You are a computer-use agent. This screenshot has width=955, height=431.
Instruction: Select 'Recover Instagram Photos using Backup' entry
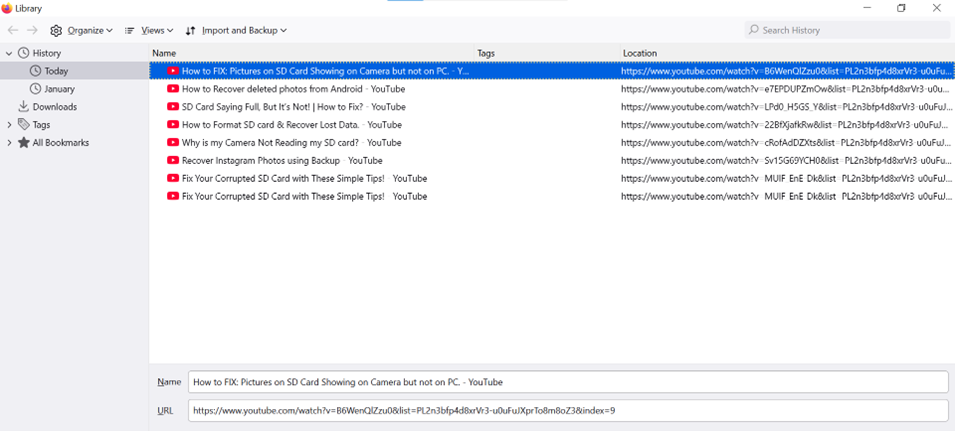(x=552, y=161)
